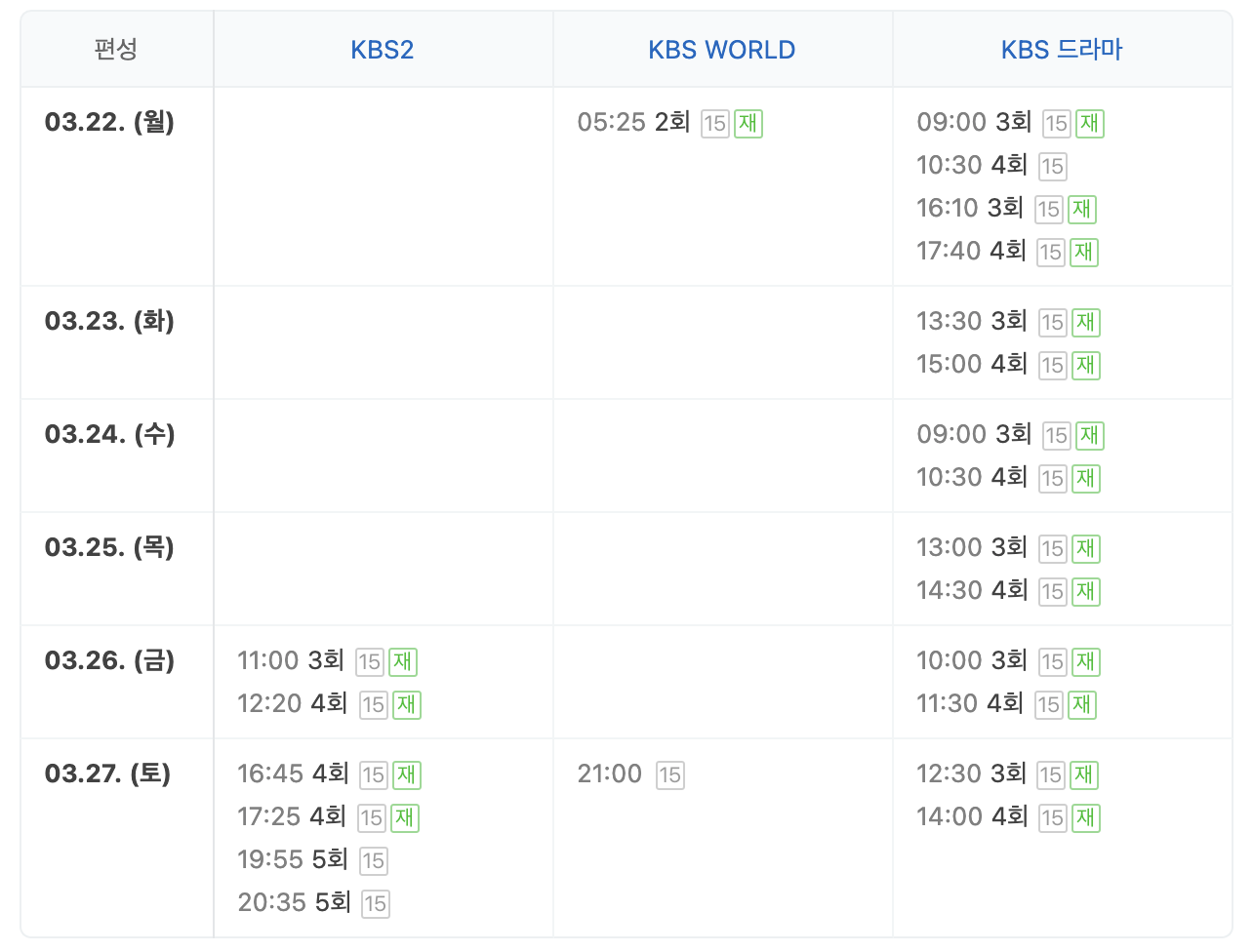Click the 15 rating icon beside 10:30 4회 on 03.22

tap(1052, 167)
